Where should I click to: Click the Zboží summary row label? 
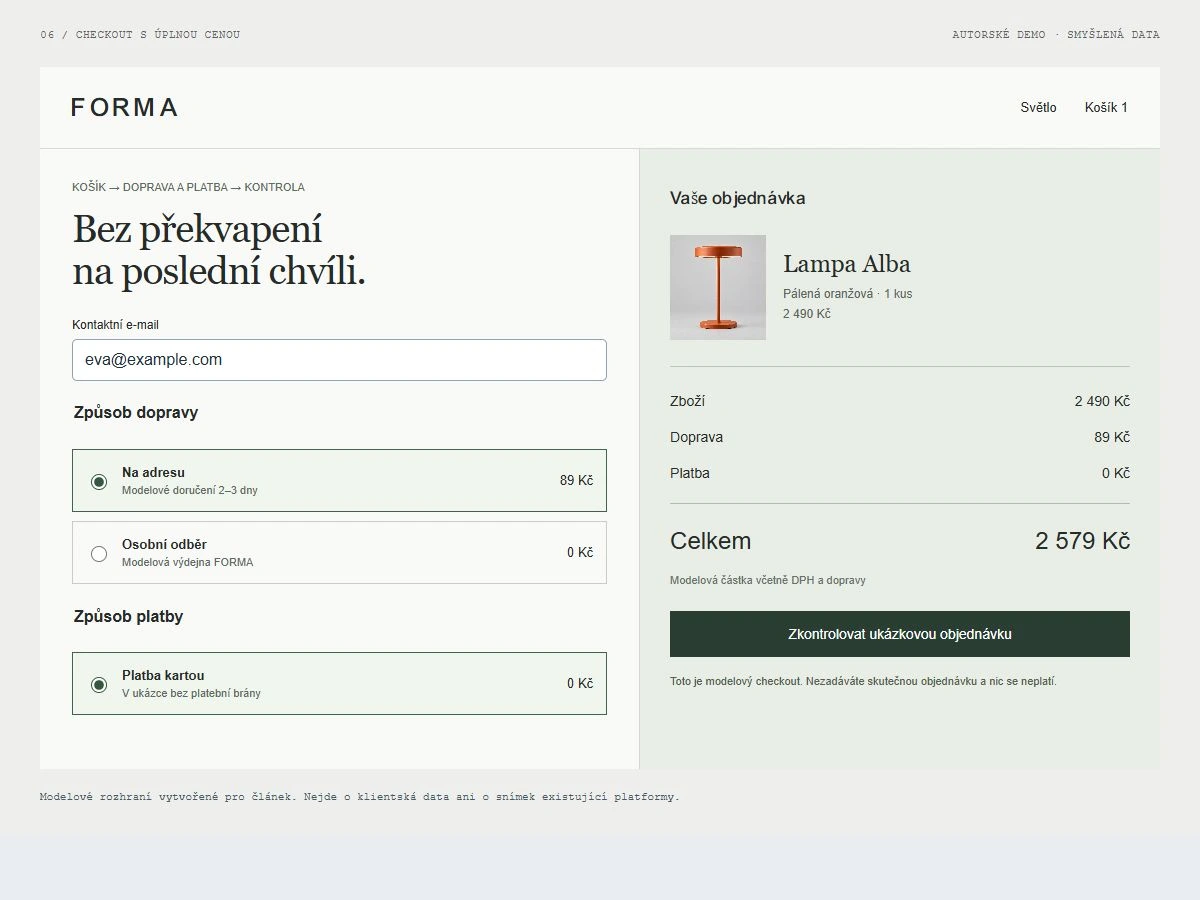tap(688, 401)
